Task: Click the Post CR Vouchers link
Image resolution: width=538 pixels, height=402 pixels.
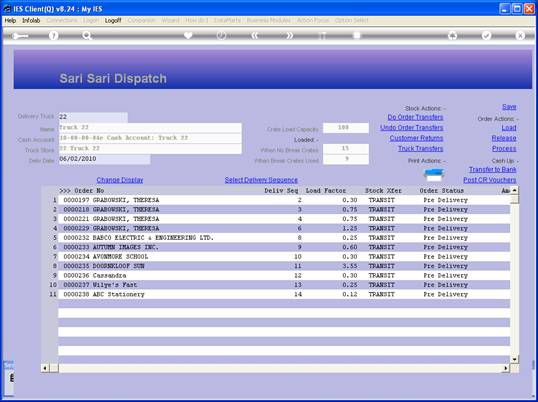Action: (489, 180)
